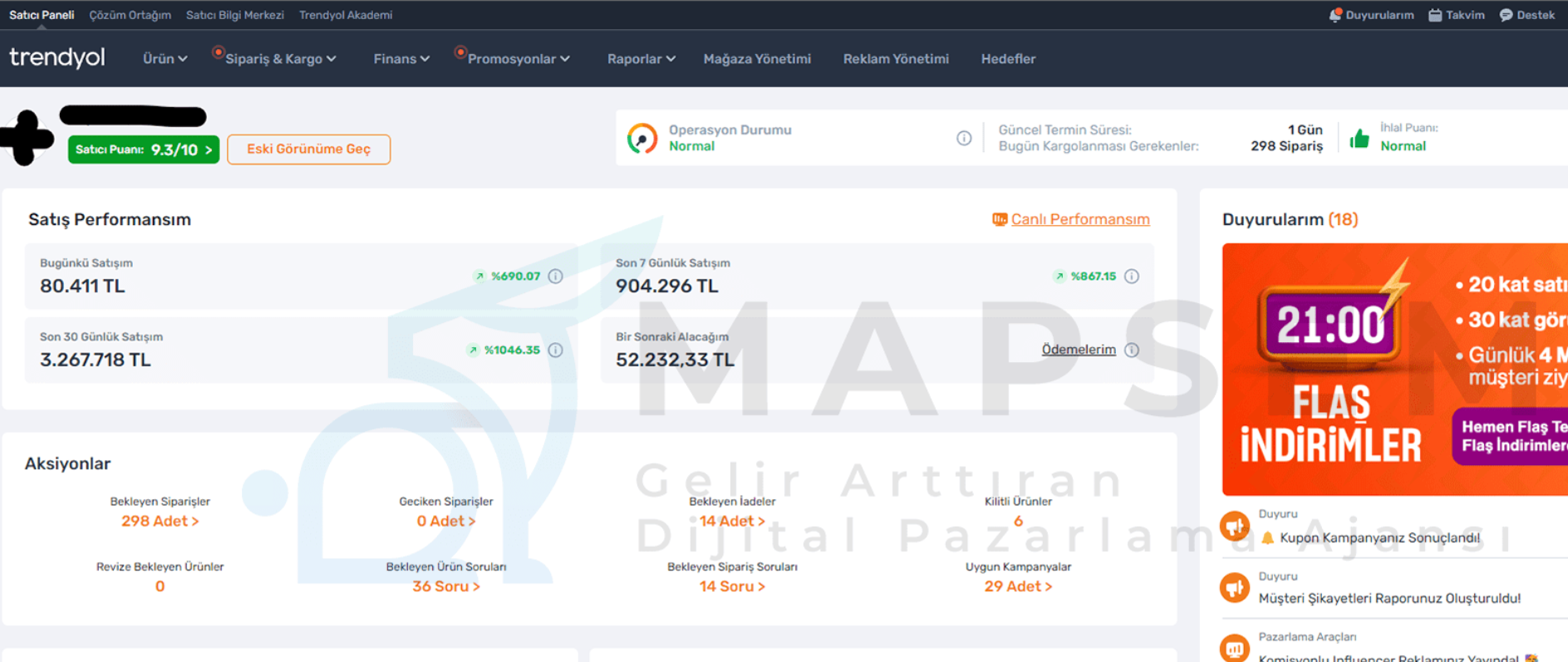
Task: Expand the Finans menu
Action: pyautogui.click(x=401, y=59)
